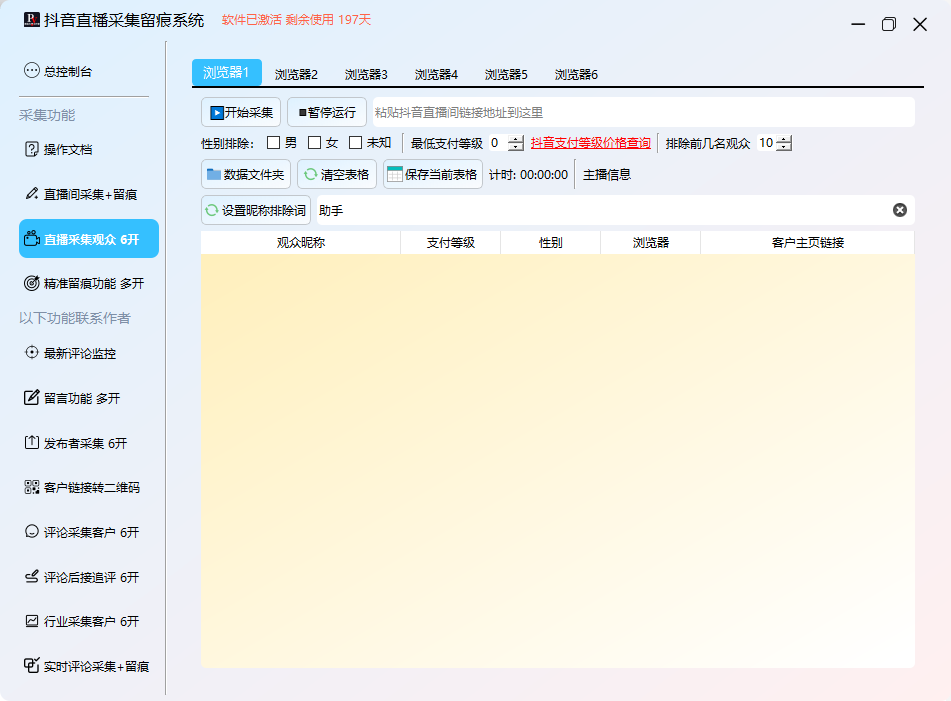Select the 最低支付等级 number field
Image resolution: width=951 pixels, height=701 pixels.
point(499,143)
